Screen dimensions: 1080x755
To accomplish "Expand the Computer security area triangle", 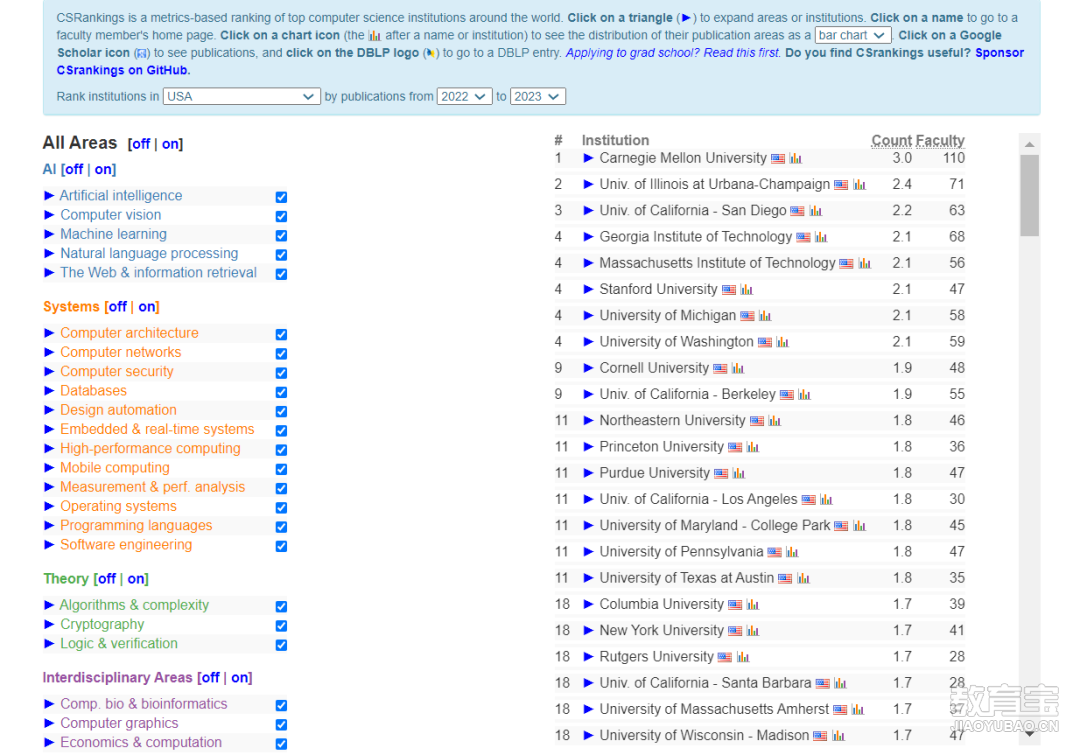I will click(49, 371).
